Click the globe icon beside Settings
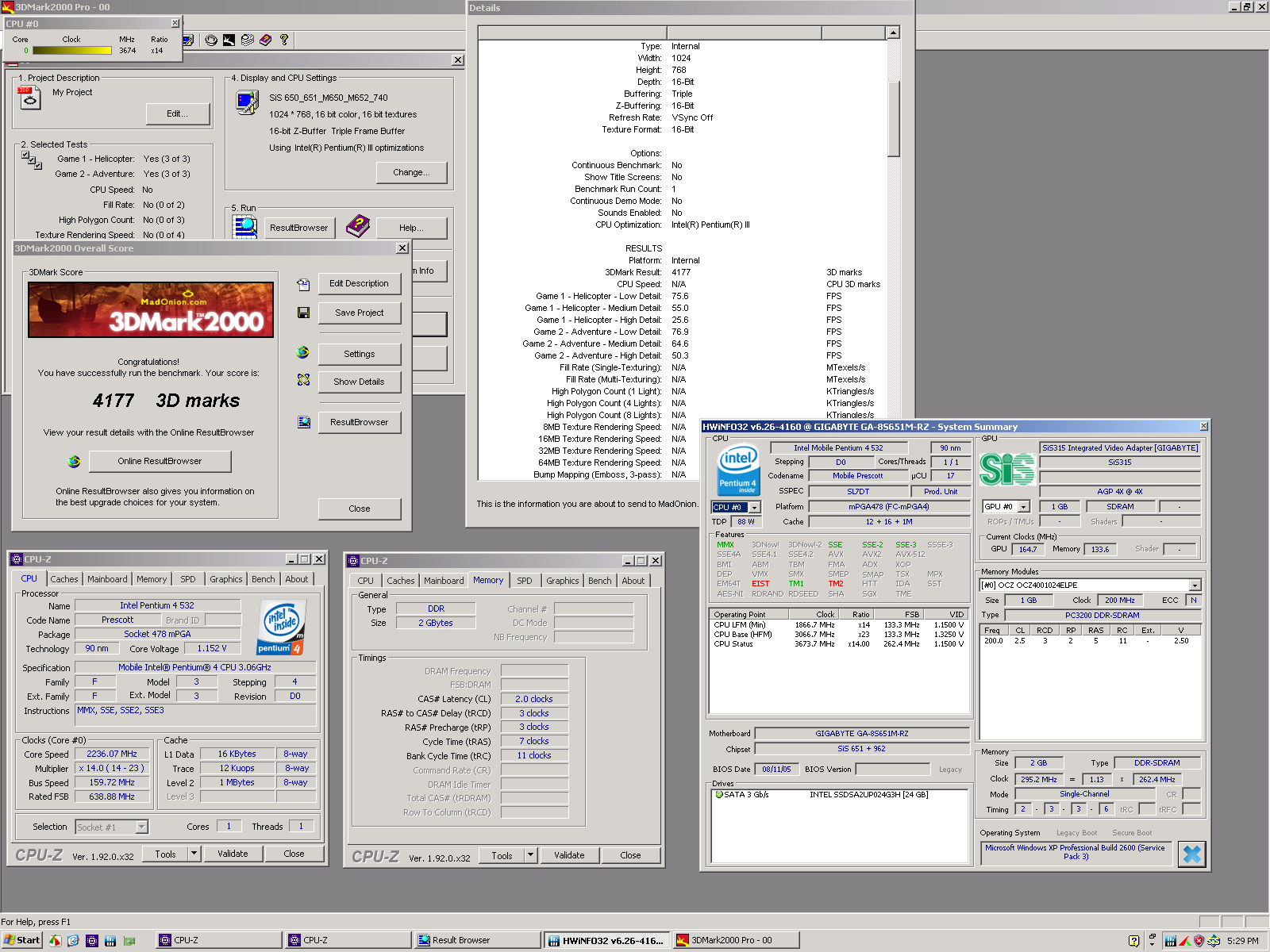This screenshot has width=1270, height=952. [302, 352]
